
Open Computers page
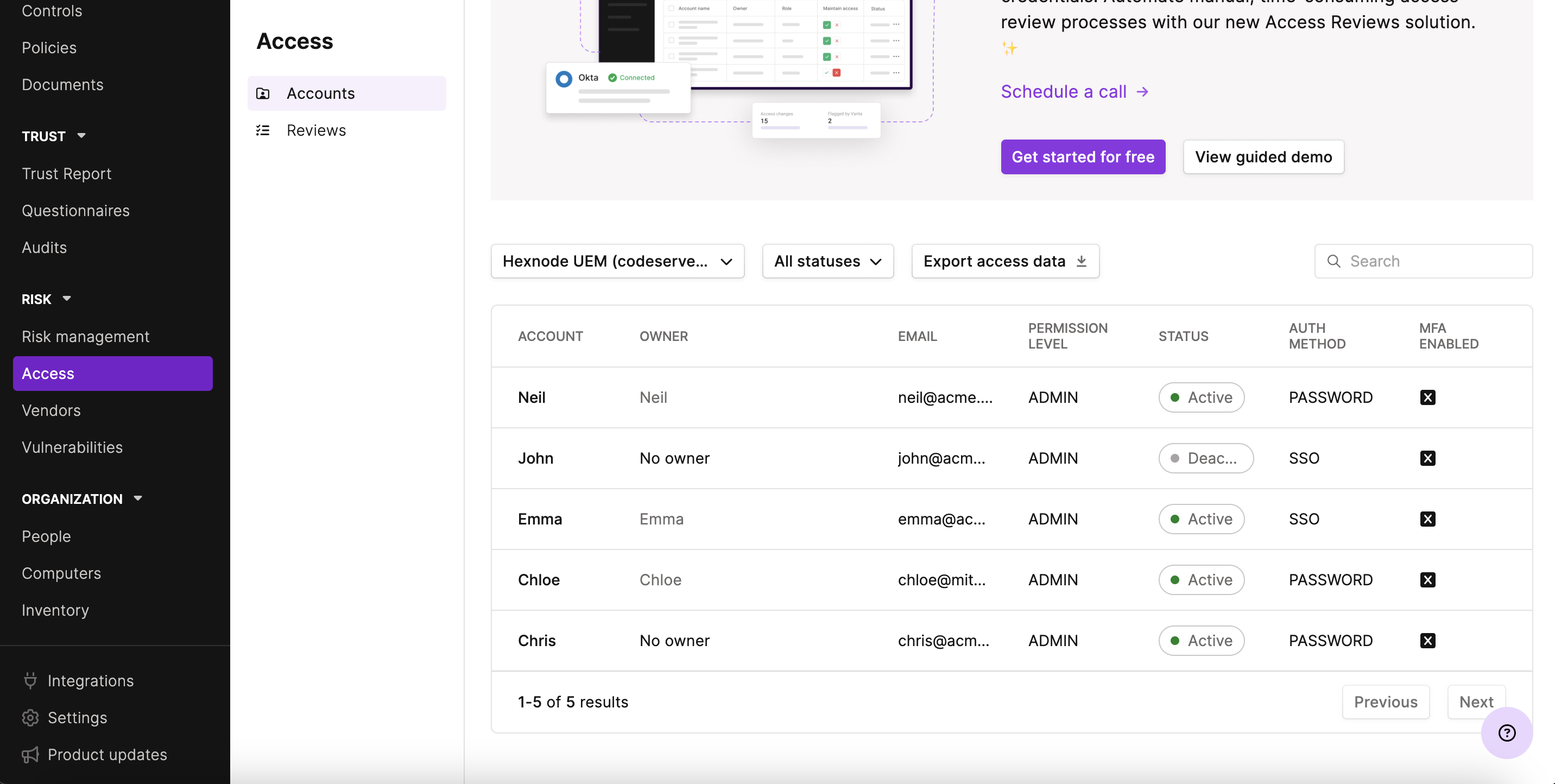(61, 573)
